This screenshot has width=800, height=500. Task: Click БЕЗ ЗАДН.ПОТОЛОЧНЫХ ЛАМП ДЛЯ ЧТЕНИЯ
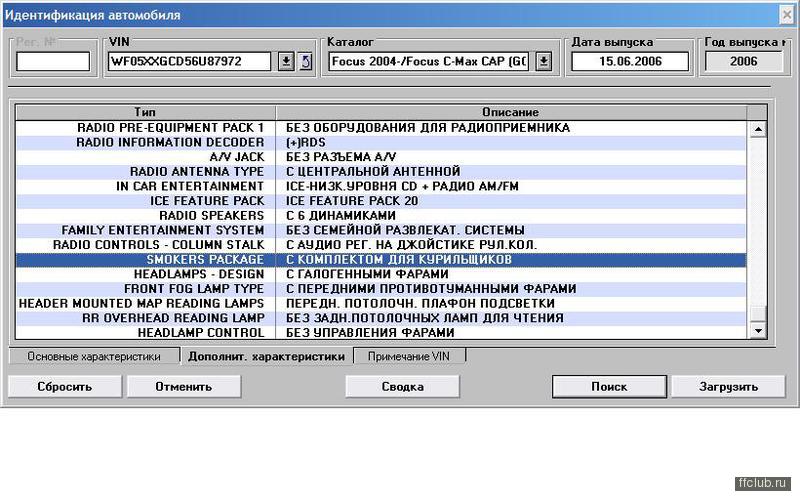point(424,318)
